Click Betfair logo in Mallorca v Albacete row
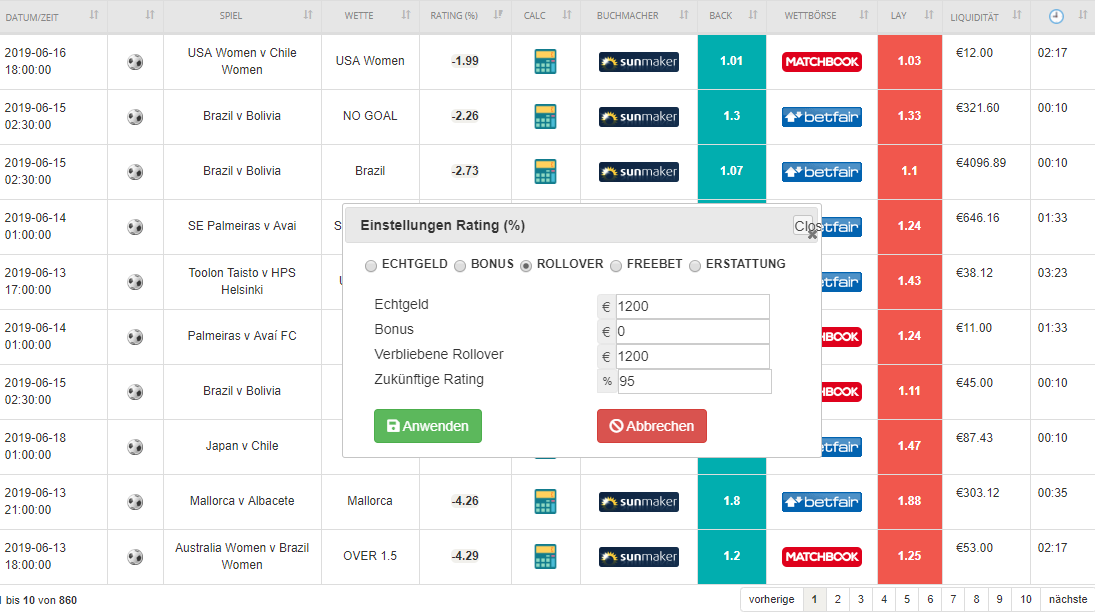Image resolution: width=1095 pixels, height=613 pixels. coord(821,501)
